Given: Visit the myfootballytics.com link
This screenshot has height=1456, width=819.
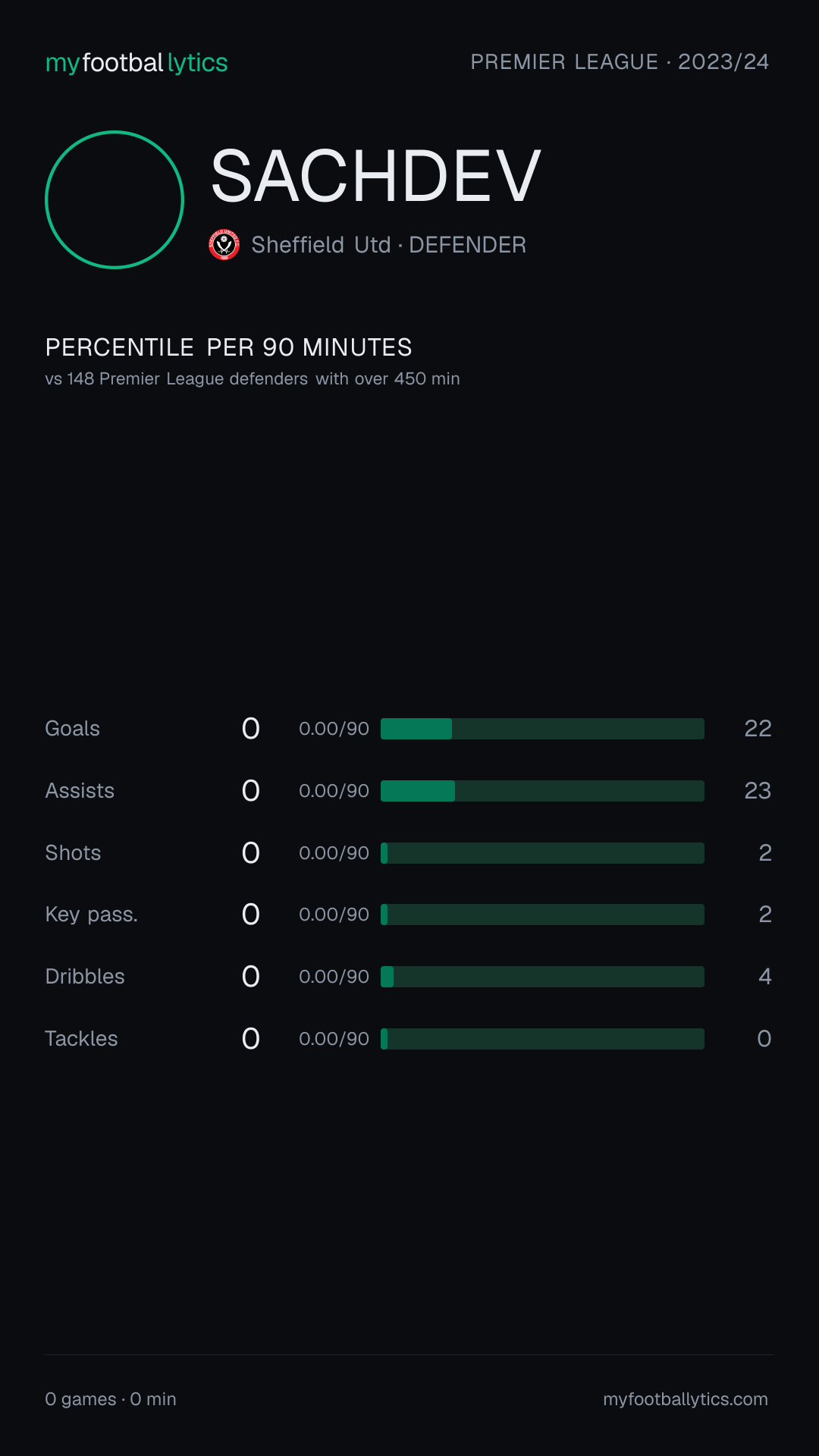Looking at the screenshot, I should [x=686, y=1399].
